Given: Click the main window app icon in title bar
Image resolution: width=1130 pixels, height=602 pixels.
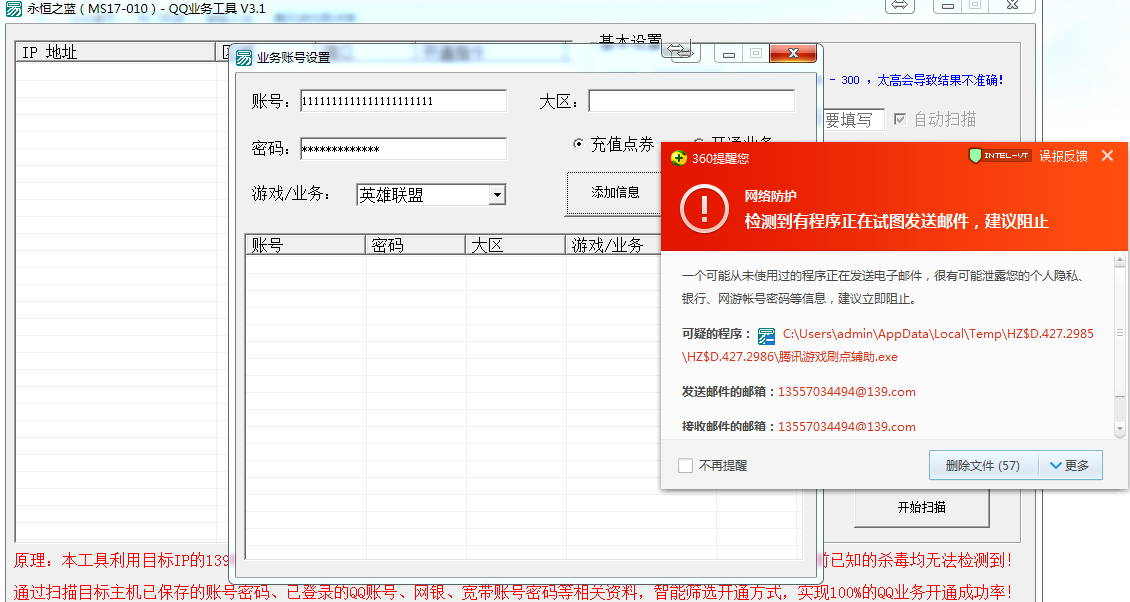Looking at the screenshot, I should 14,9.
